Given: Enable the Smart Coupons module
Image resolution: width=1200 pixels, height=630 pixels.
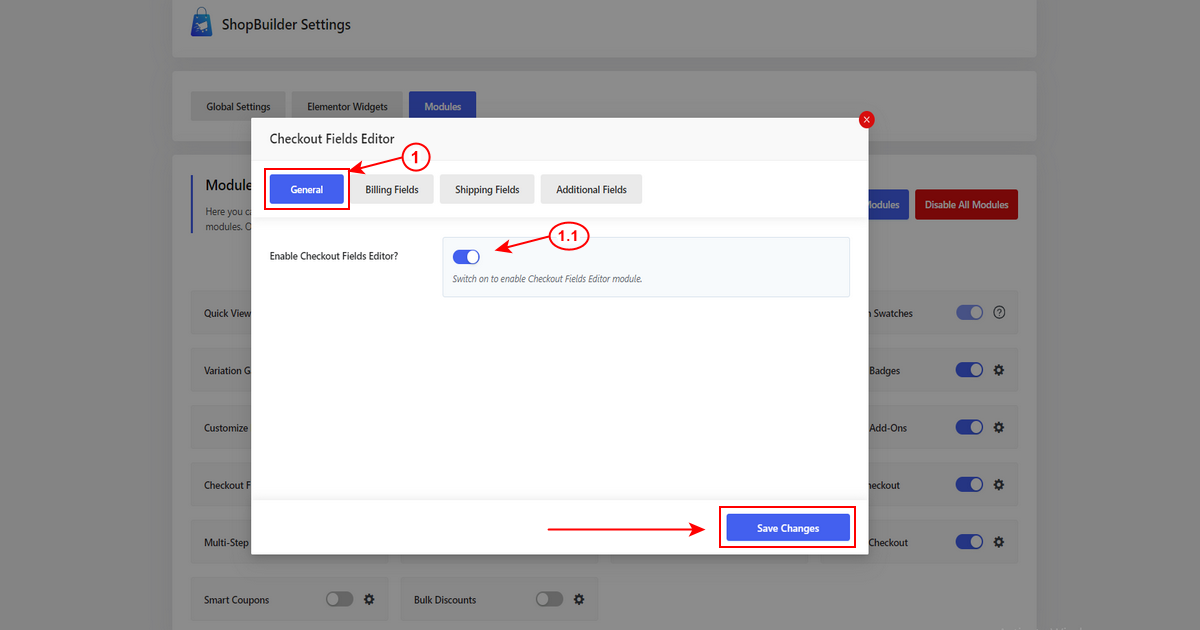Looking at the screenshot, I should point(339,599).
